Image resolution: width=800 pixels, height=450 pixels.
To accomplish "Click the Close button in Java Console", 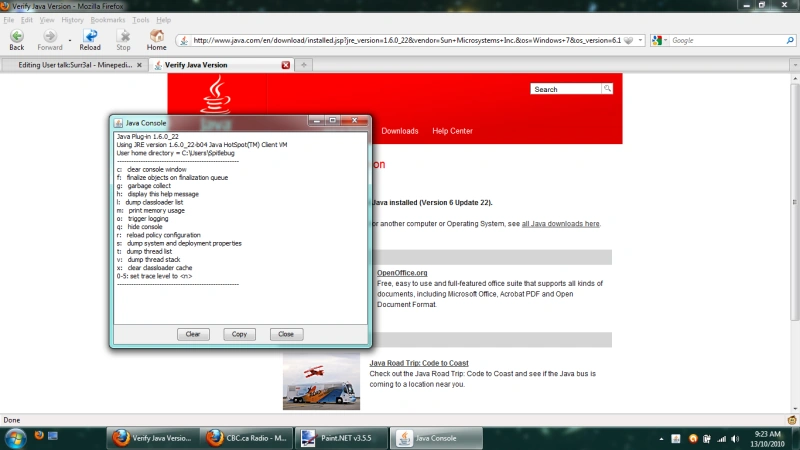I will tap(286, 334).
